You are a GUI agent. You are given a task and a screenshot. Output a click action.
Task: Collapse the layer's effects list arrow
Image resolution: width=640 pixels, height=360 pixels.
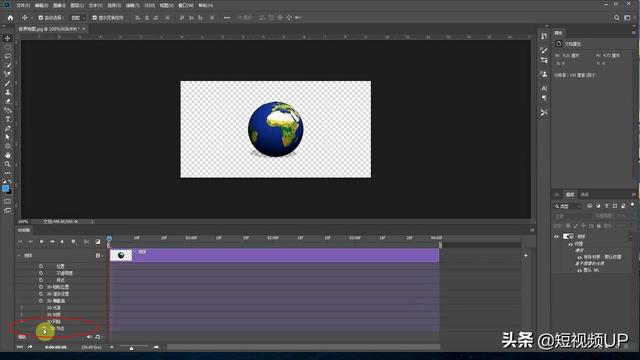(x=631, y=236)
